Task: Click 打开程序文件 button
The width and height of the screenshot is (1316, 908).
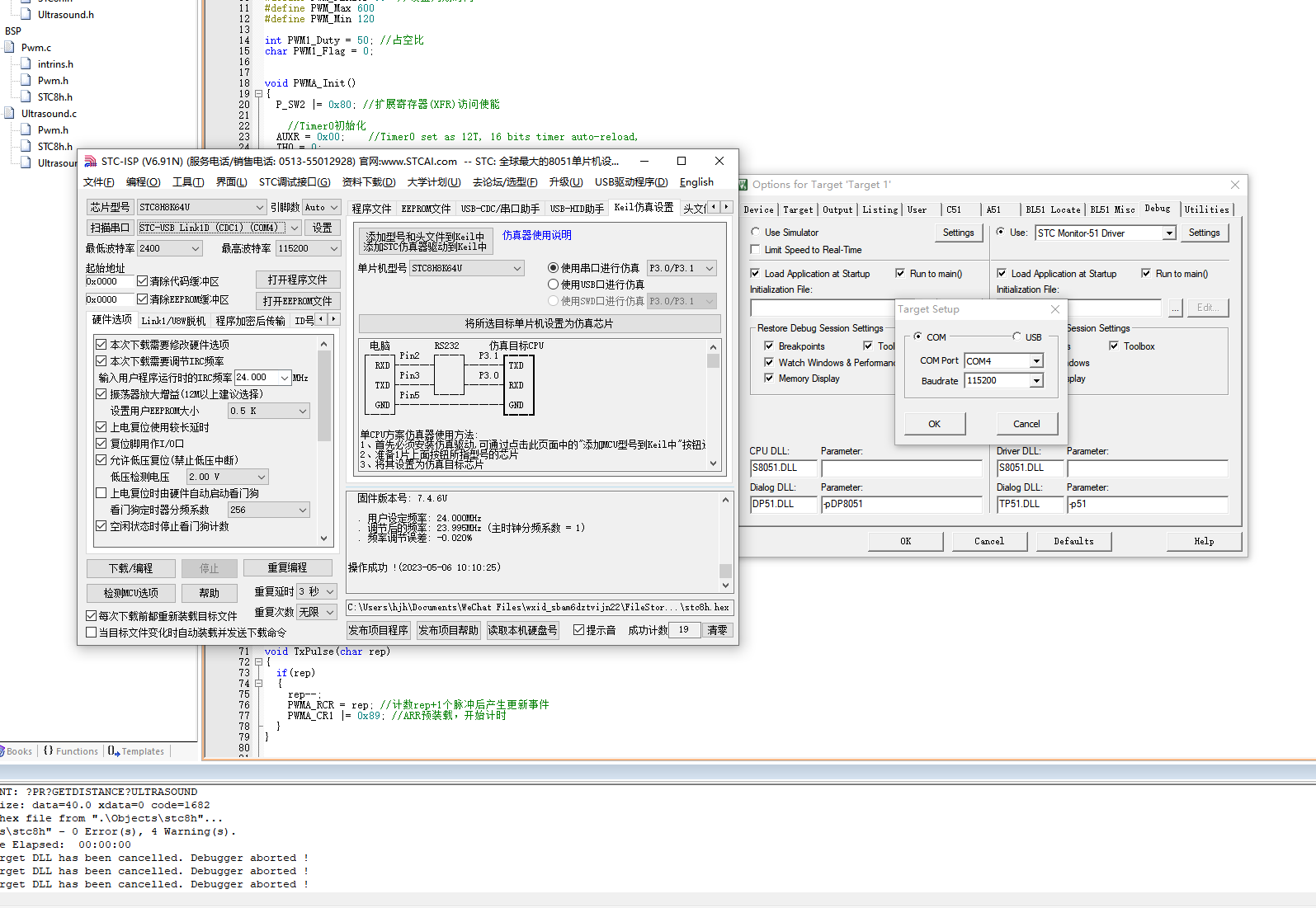Action: (x=298, y=280)
